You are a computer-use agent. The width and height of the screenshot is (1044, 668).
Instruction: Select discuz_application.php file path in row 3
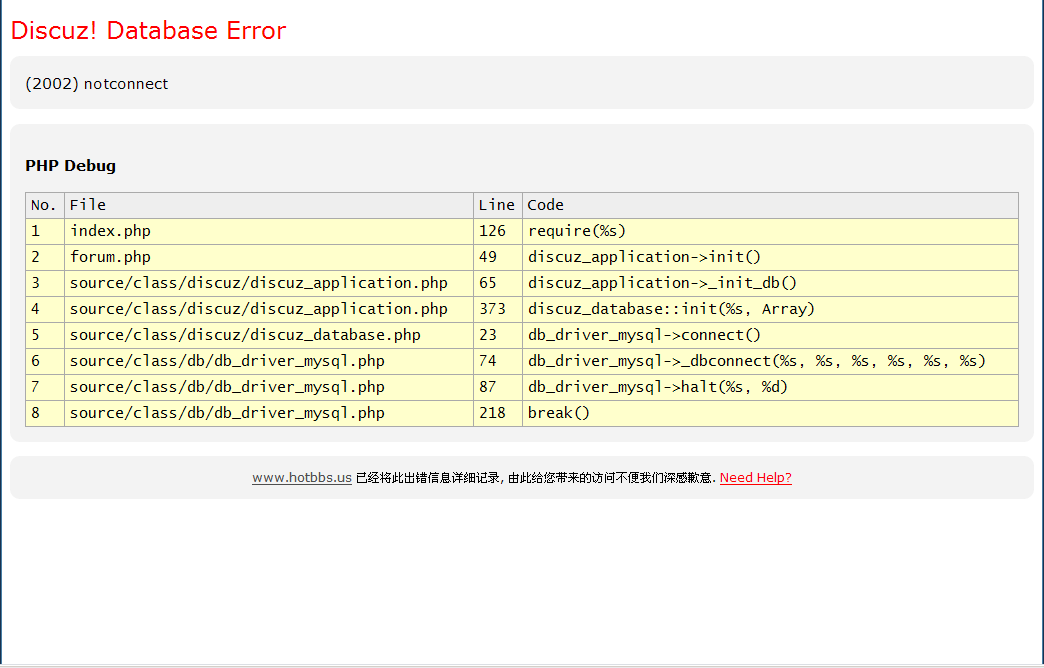coord(269,283)
